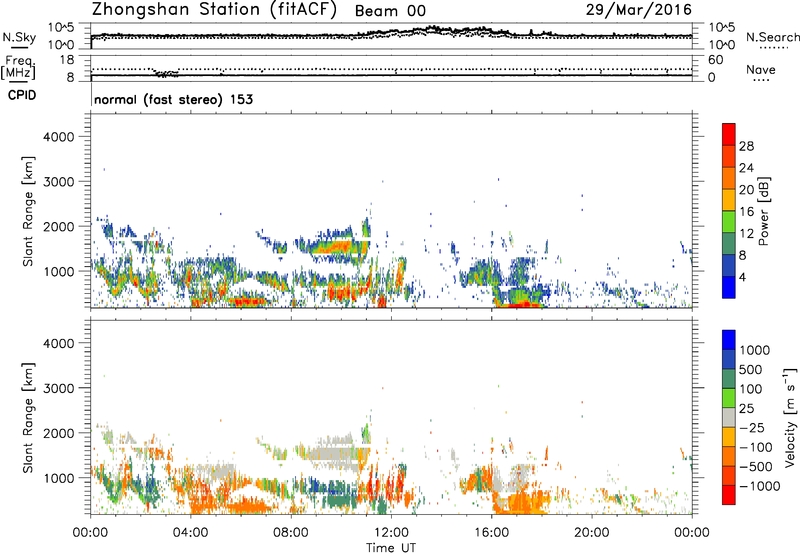The height and width of the screenshot is (554, 800).
Task: Select the 'Beam 00' label
Action: [x=390, y=11]
